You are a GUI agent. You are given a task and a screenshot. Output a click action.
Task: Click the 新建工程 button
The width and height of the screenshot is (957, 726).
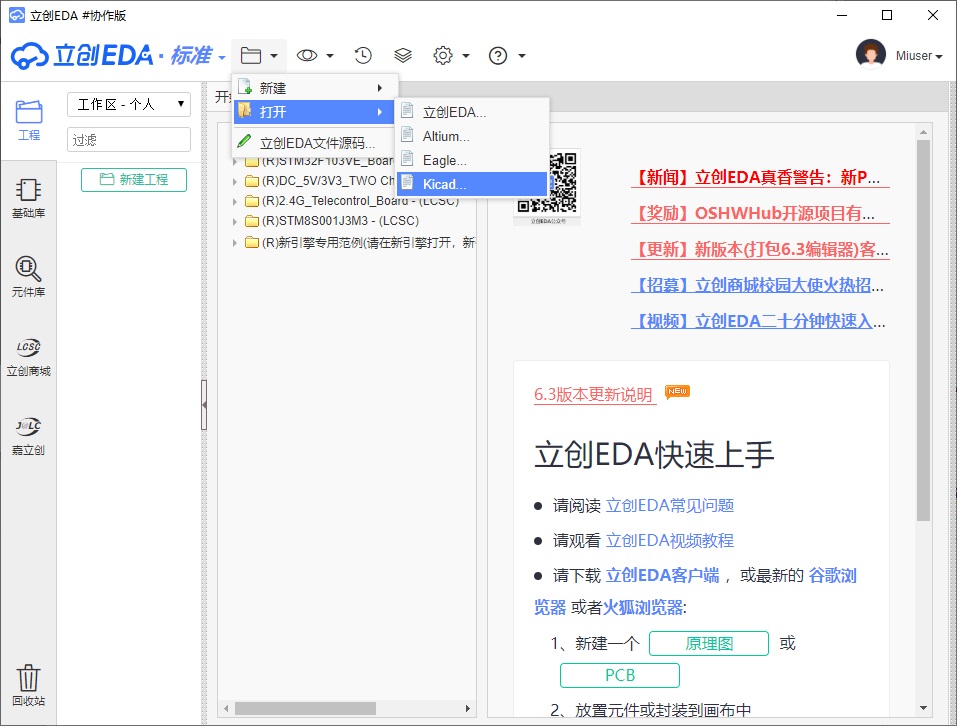click(134, 179)
